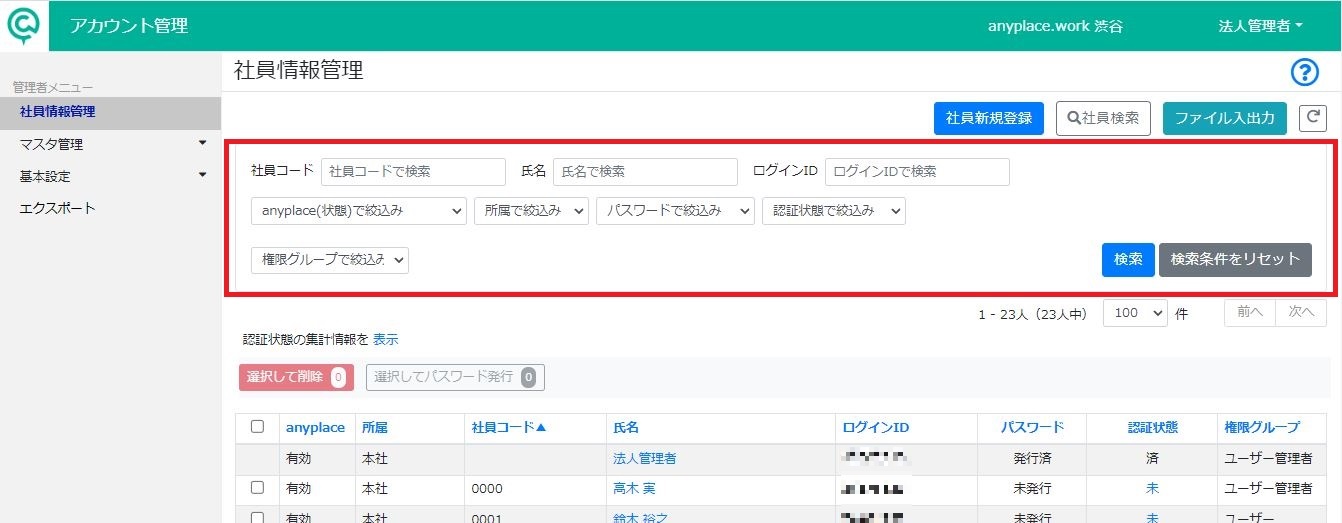Viewport: 1342px width, 523px height.
Task: Focus the 氏名で検索 input field
Action: pos(645,172)
